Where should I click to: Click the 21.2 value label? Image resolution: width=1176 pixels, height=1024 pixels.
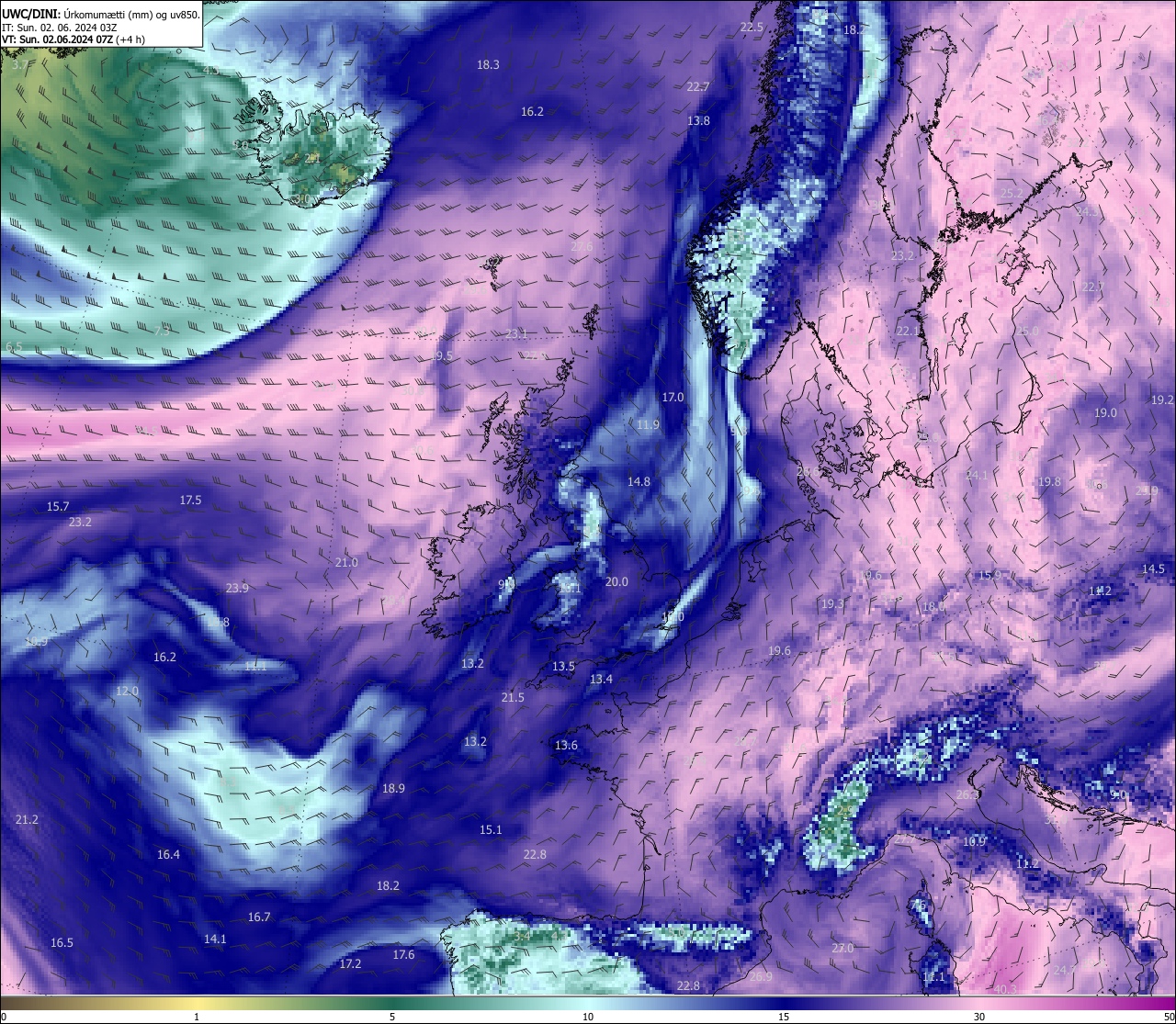coord(27,819)
